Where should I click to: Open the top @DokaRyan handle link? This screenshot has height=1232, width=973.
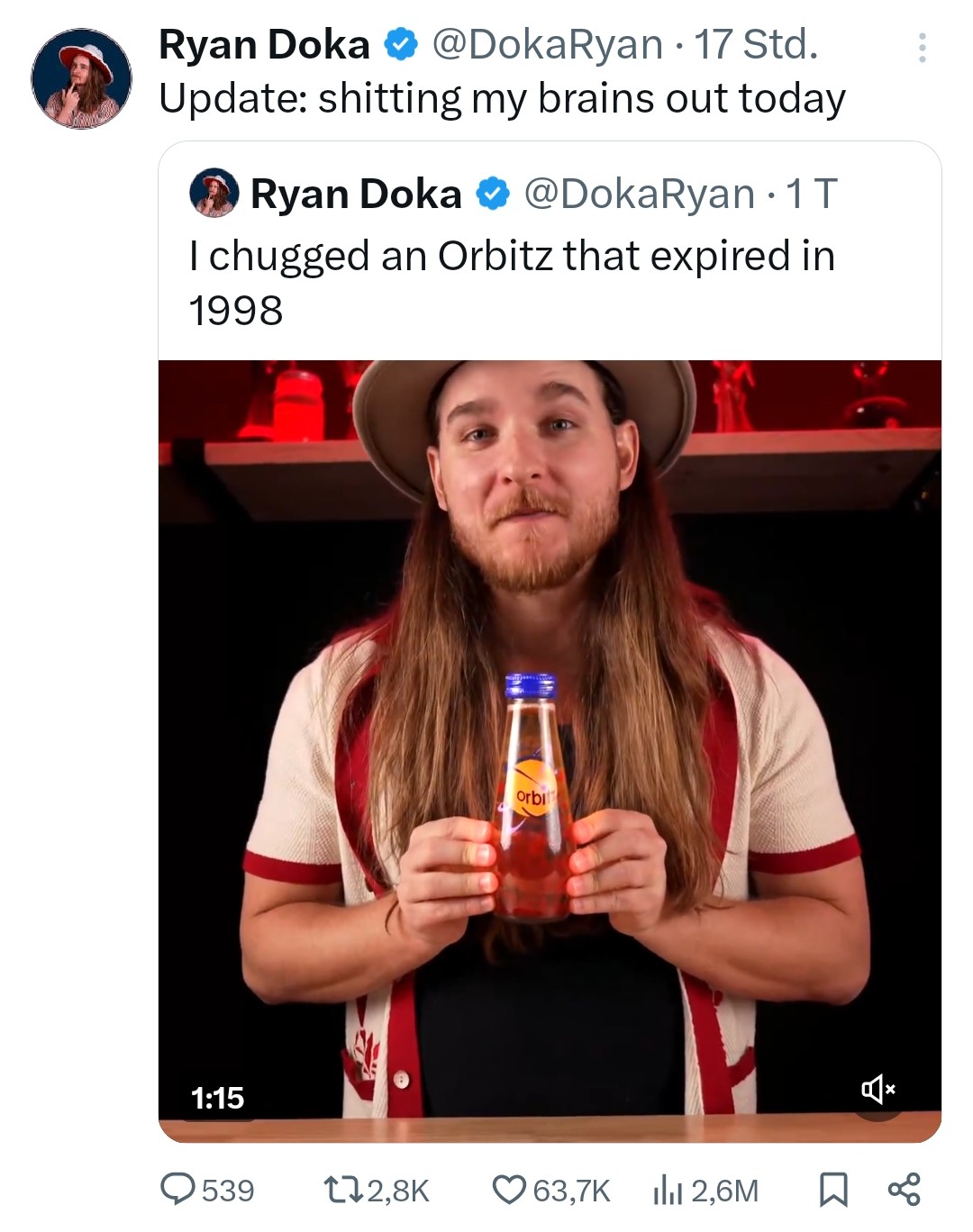[548, 45]
